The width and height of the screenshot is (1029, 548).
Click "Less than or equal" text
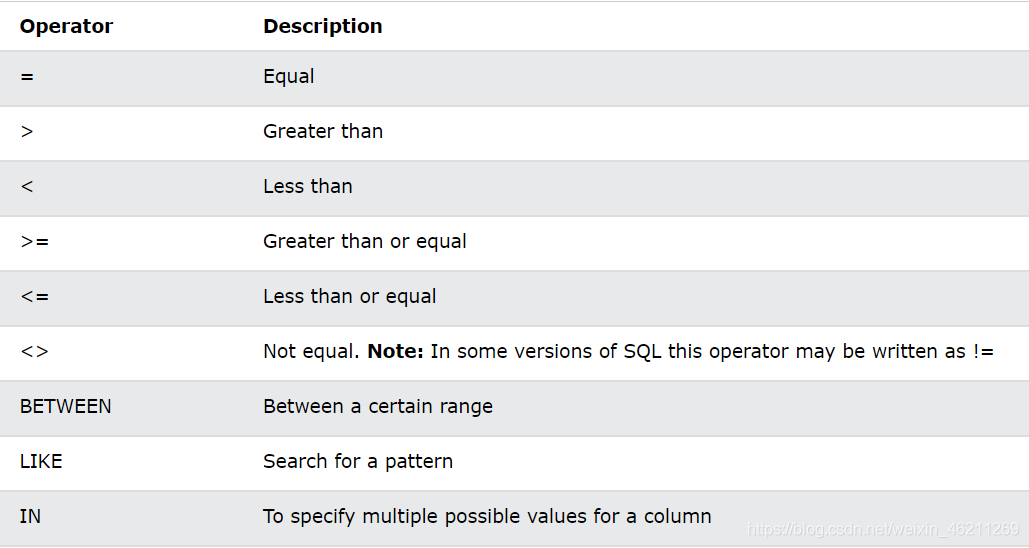pyautogui.click(x=350, y=297)
